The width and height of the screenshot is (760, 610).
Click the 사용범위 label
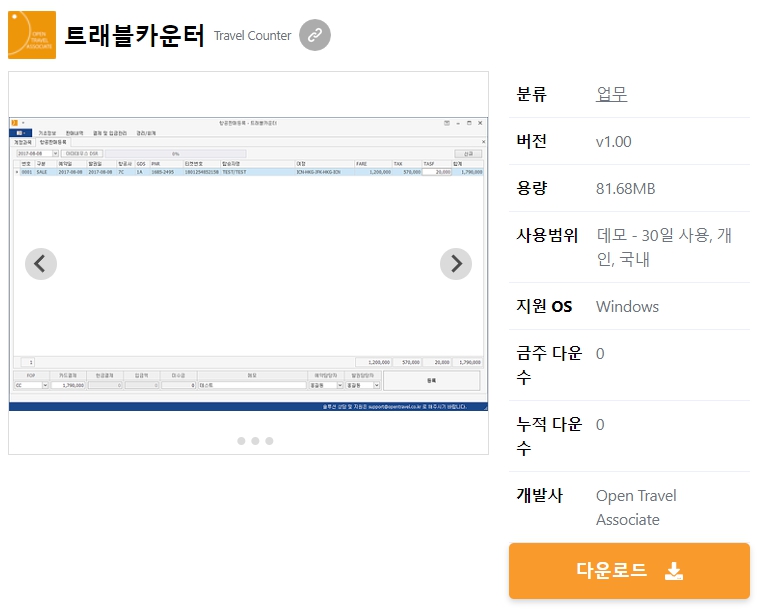point(547,235)
